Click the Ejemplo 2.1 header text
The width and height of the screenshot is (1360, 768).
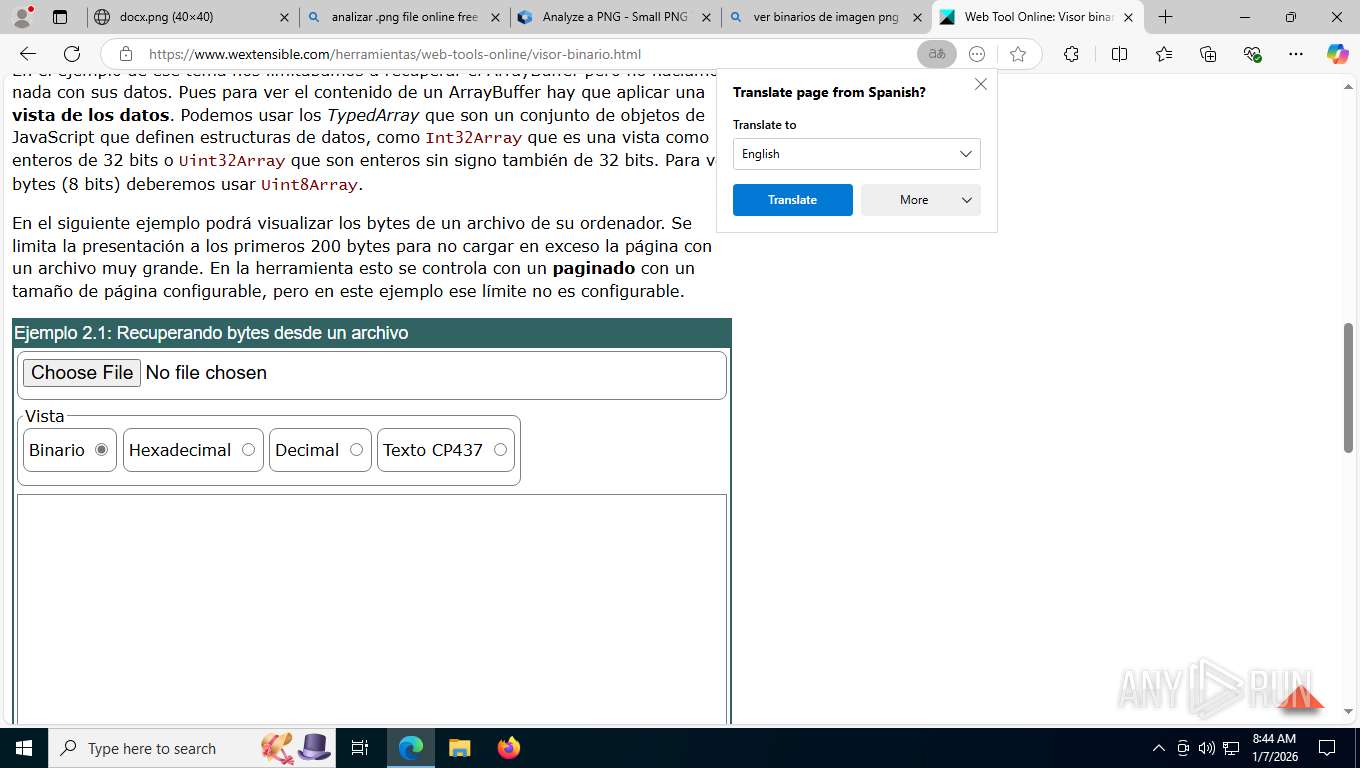(211, 333)
